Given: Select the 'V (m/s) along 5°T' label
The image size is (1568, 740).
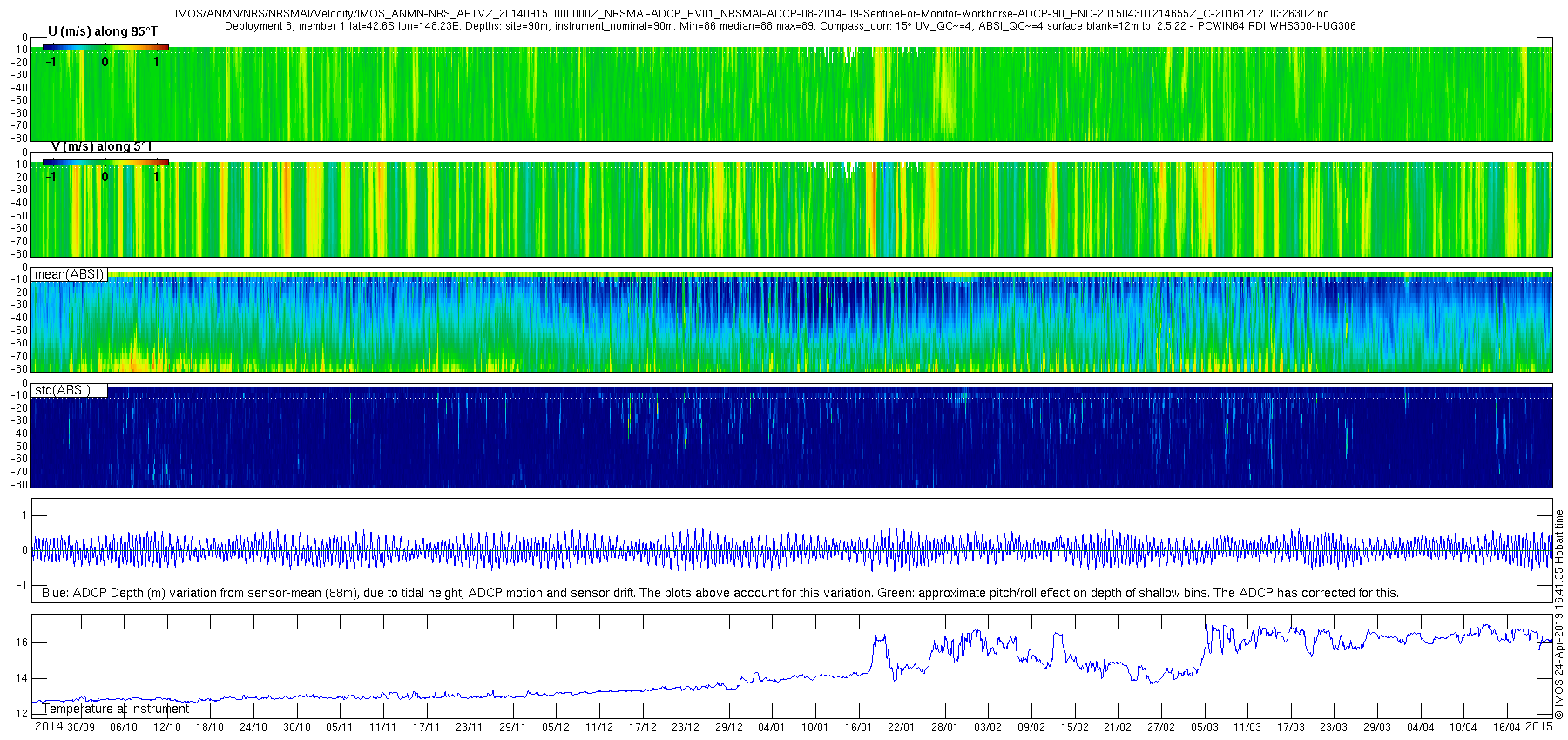Looking at the screenshot, I should coord(102,146).
